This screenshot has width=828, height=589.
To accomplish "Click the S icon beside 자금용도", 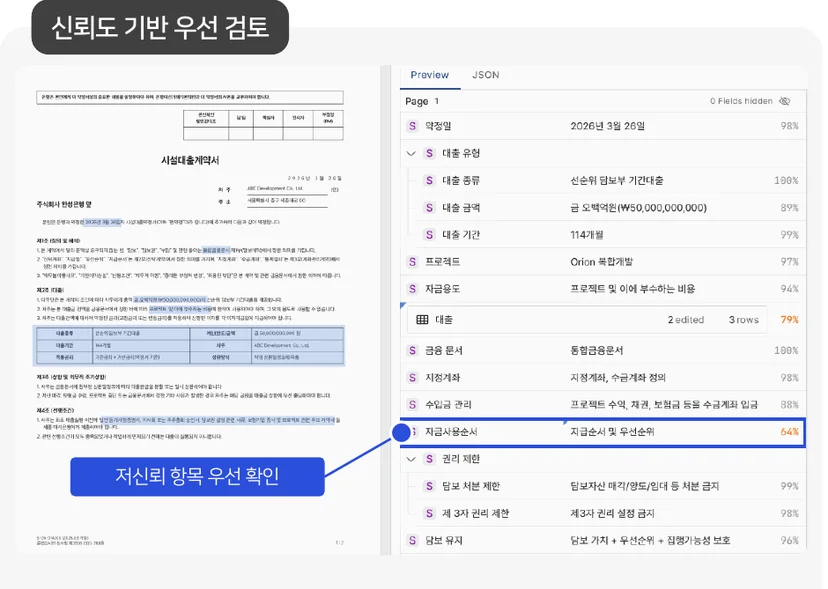I will point(412,289).
